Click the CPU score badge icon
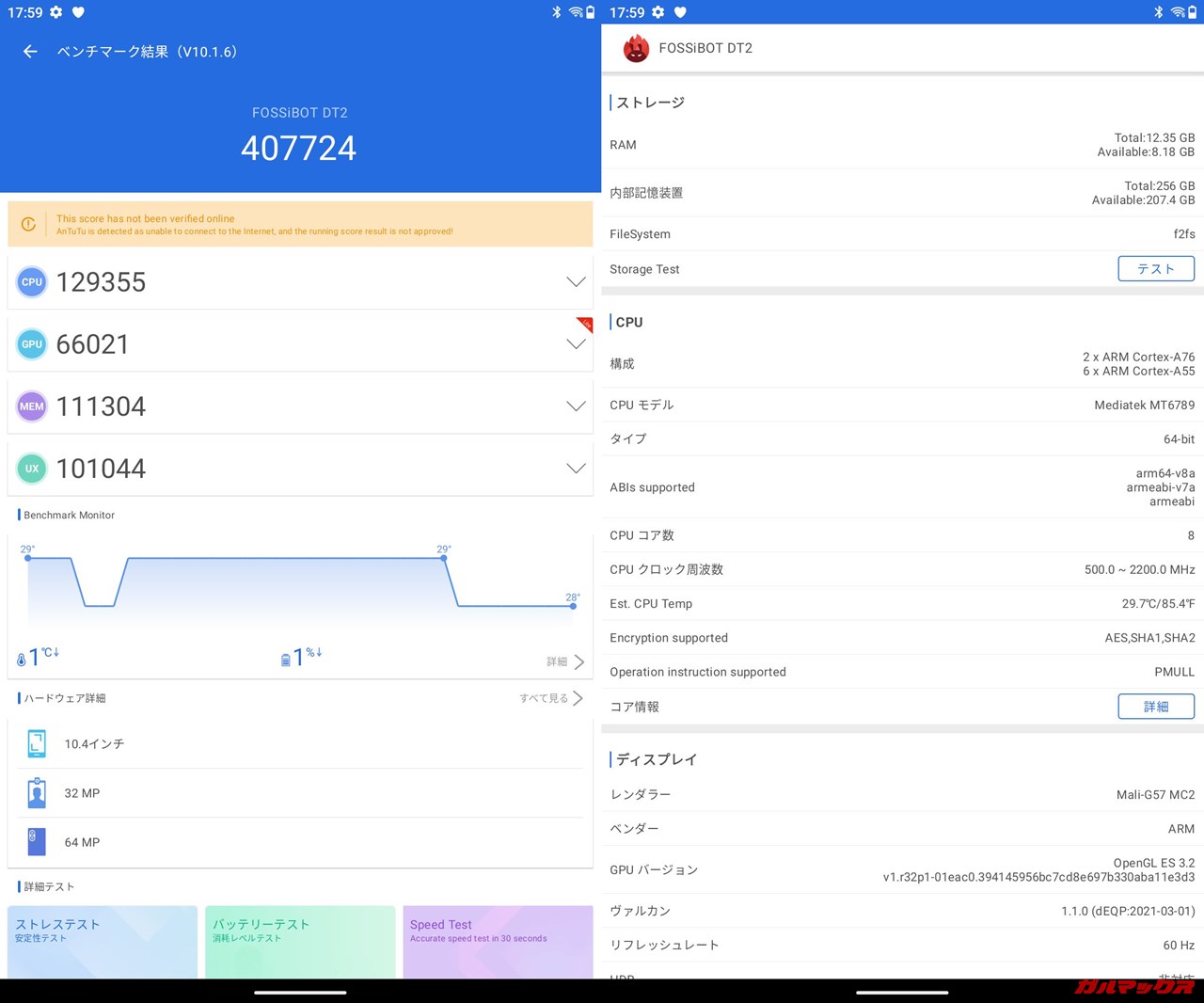The image size is (1204, 1003). 32,282
